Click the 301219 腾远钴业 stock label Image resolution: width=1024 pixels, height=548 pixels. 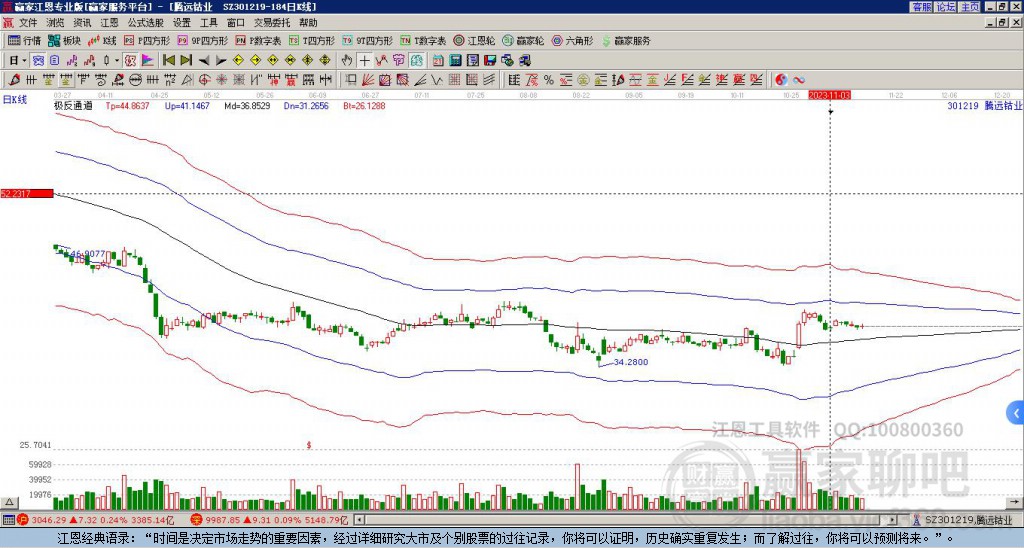tap(985, 106)
